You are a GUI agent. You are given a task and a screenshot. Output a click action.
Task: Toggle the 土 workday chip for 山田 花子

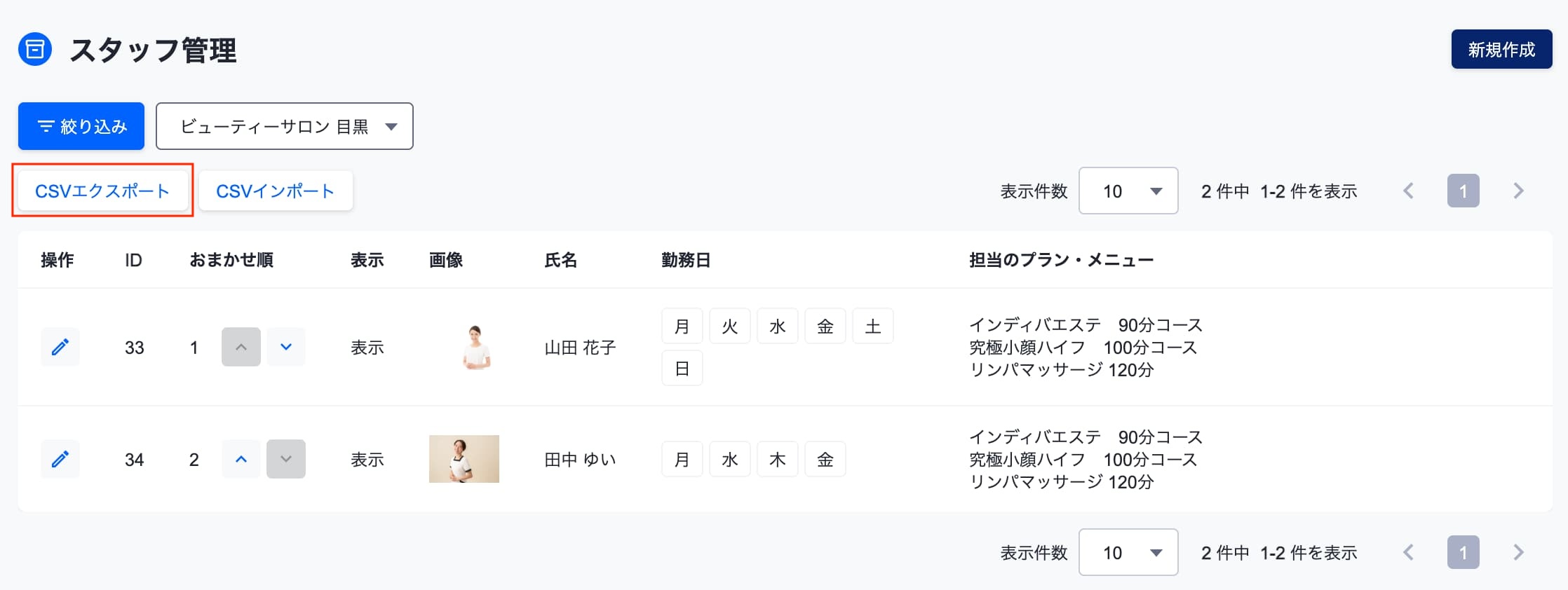[873, 327]
